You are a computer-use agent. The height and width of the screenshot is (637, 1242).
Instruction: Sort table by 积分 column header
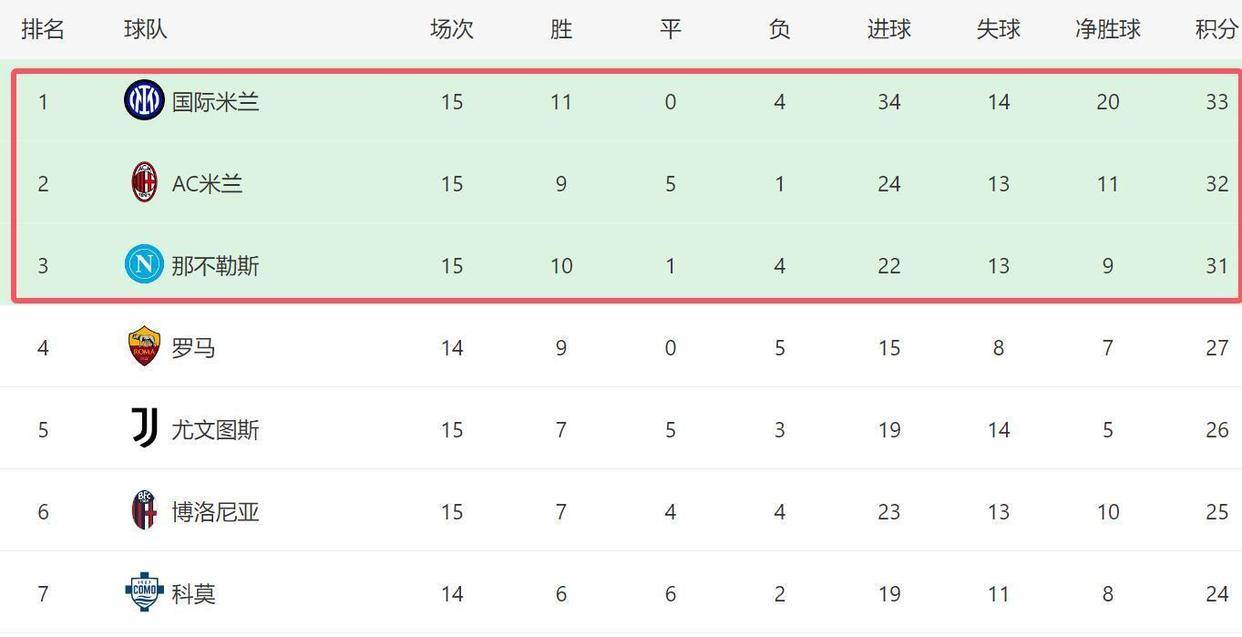coord(1216,30)
